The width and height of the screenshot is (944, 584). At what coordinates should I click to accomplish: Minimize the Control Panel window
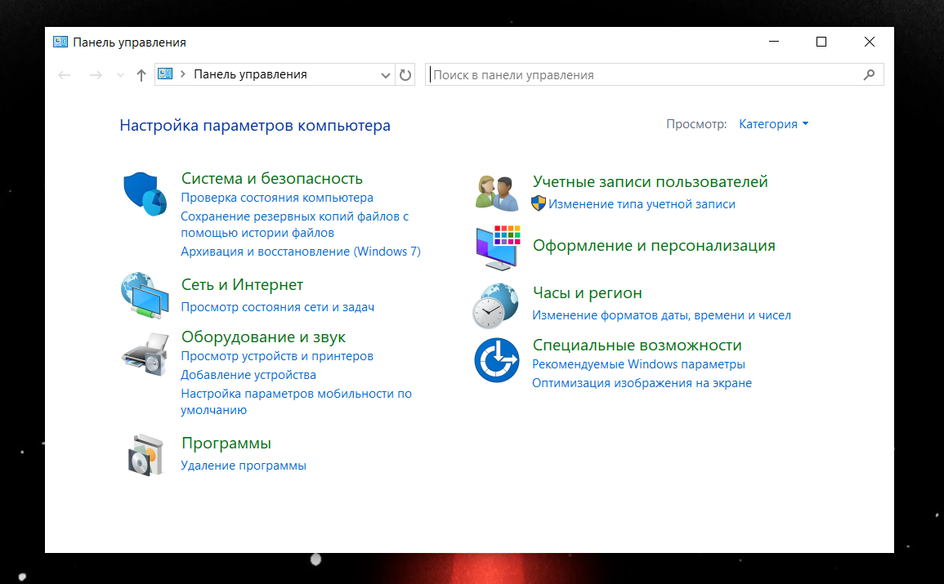pos(774,42)
